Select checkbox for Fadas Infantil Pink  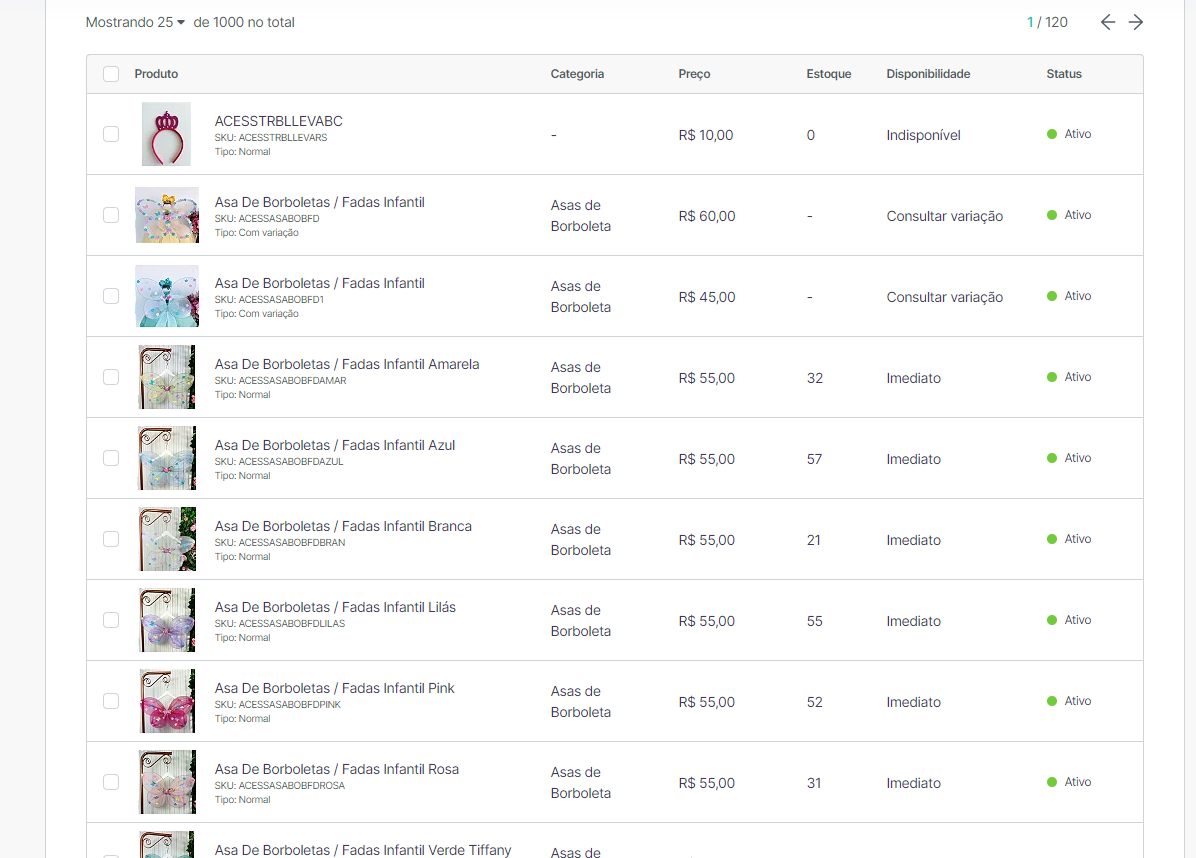(111, 701)
